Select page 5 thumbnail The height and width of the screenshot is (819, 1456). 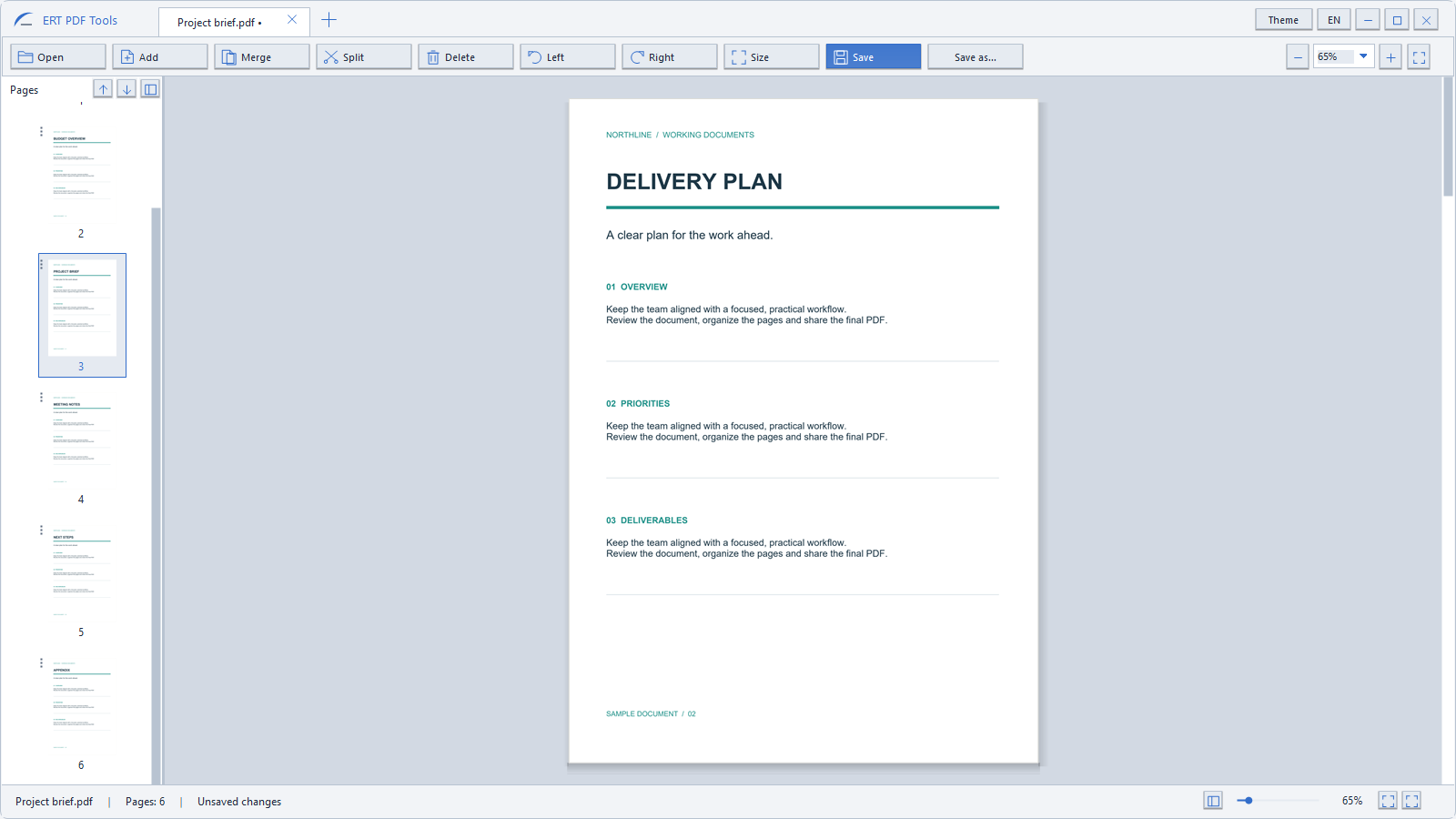pyautogui.click(x=82, y=581)
